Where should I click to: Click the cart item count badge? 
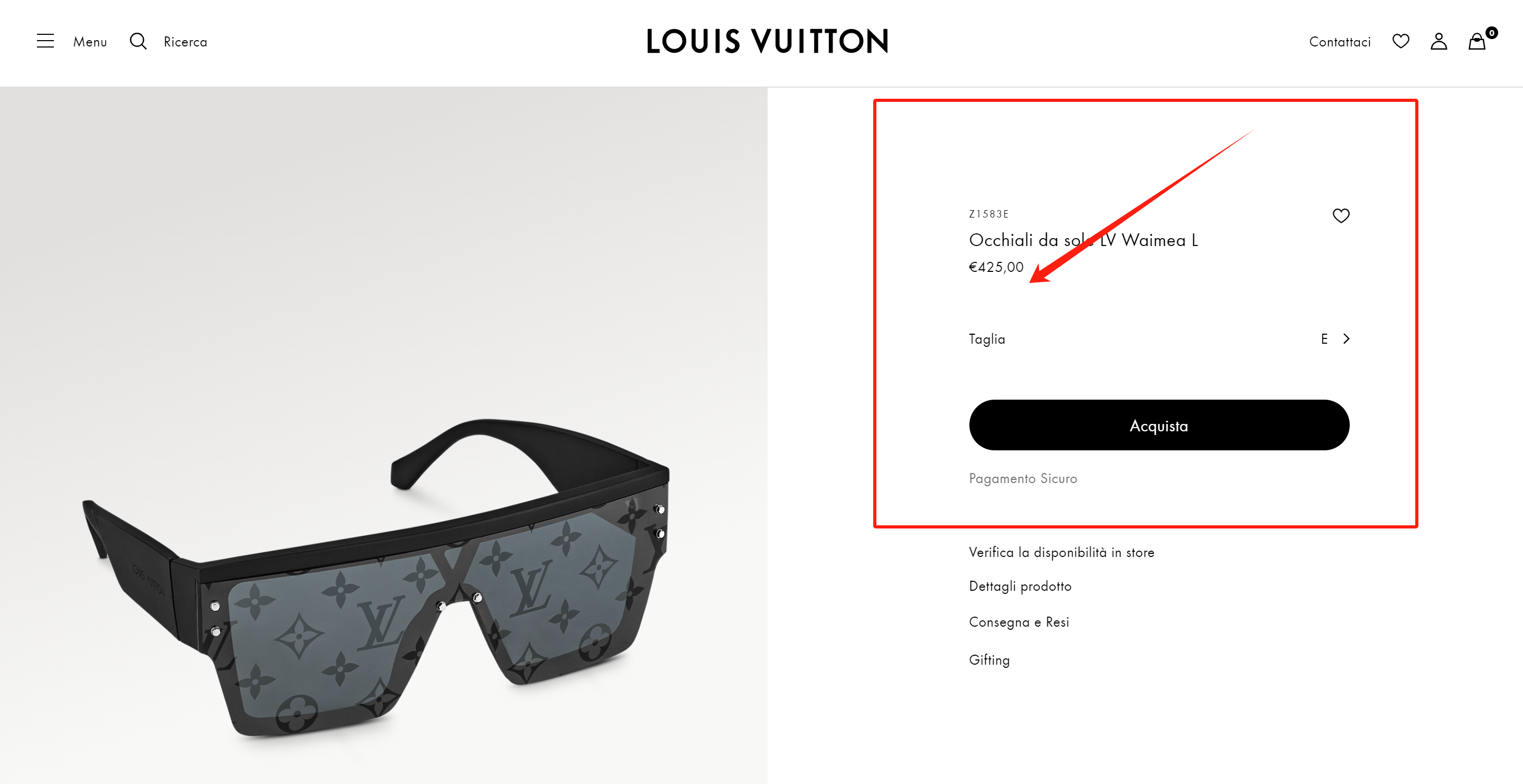click(x=1492, y=33)
